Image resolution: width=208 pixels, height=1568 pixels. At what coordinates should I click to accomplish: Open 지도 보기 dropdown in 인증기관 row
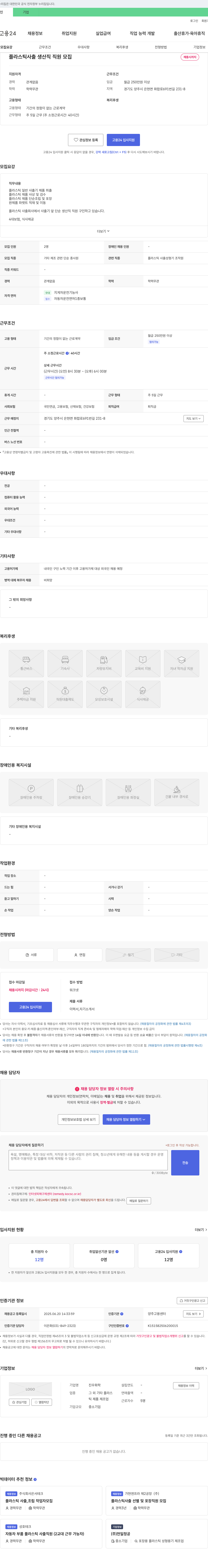(193, 1313)
